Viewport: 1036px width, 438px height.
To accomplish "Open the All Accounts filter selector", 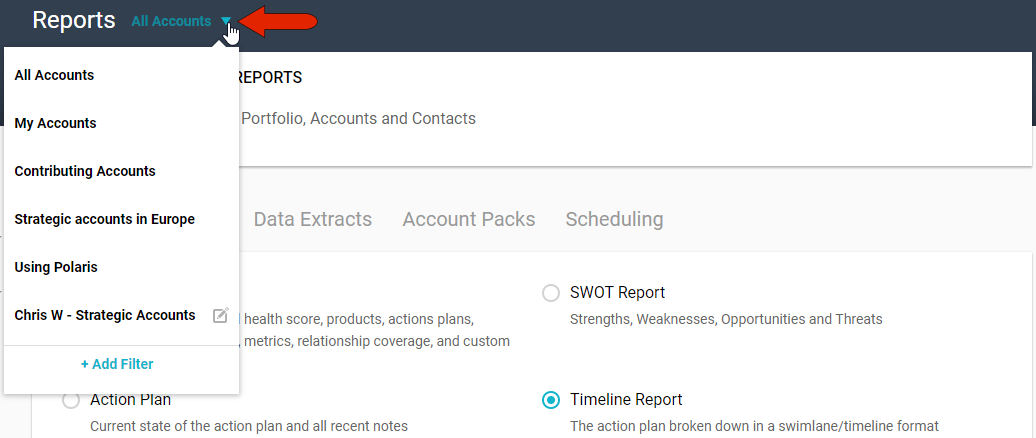I will tap(171, 21).
